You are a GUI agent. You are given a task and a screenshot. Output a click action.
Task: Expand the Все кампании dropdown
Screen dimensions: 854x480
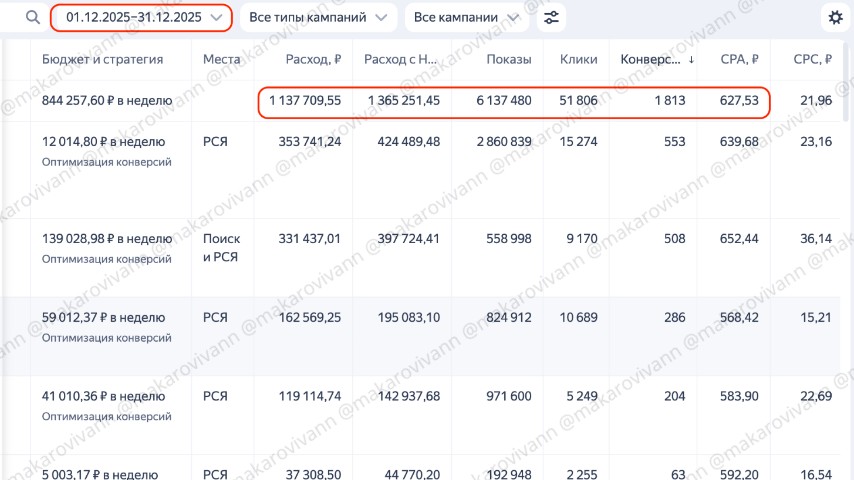pos(466,18)
